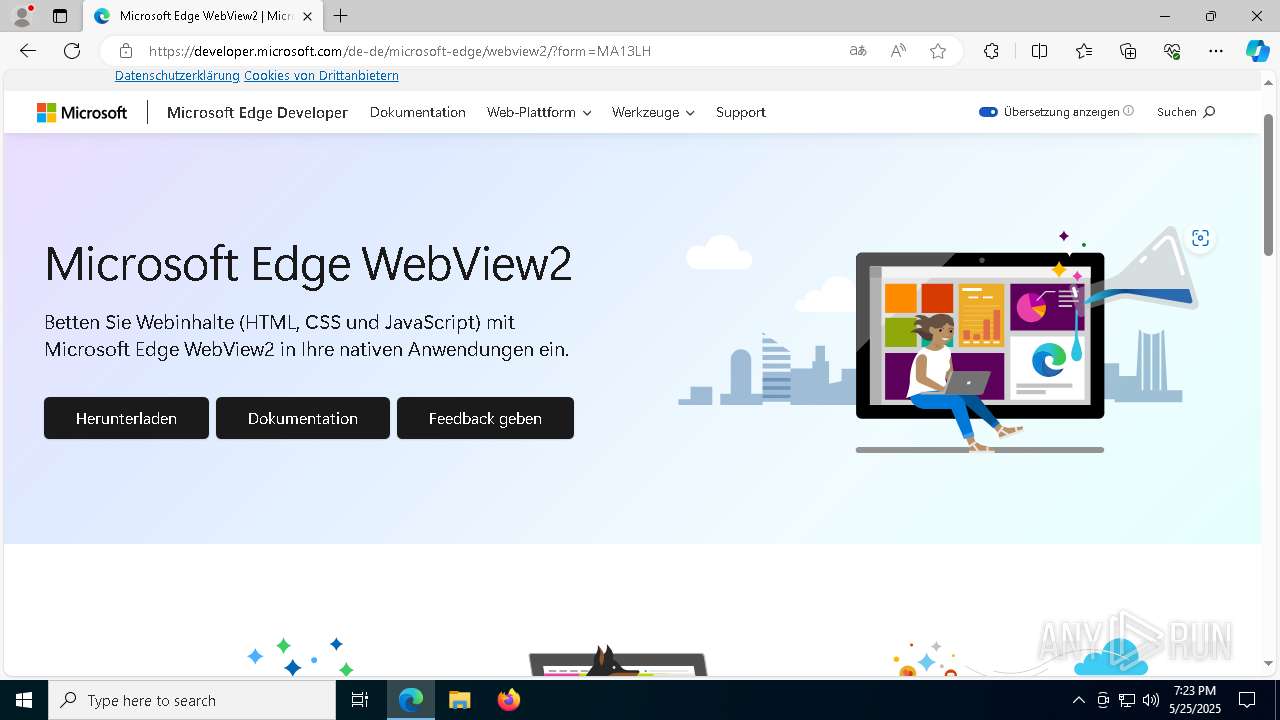Open the Dokumentation nav item
This screenshot has width=1280, height=720.
(x=418, y=113)
